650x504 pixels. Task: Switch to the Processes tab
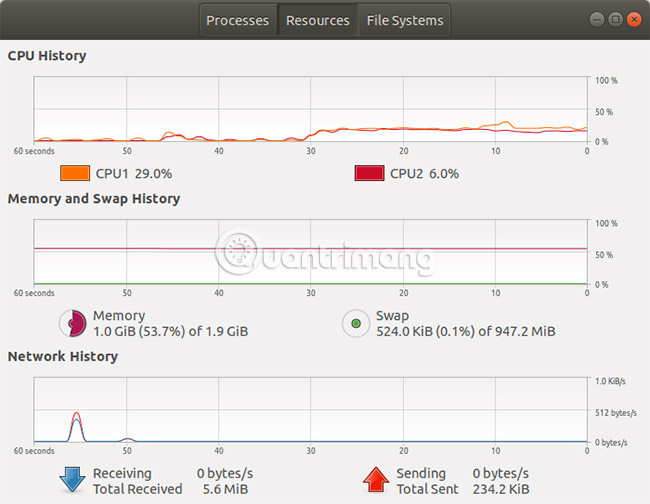tap(238, 20)
